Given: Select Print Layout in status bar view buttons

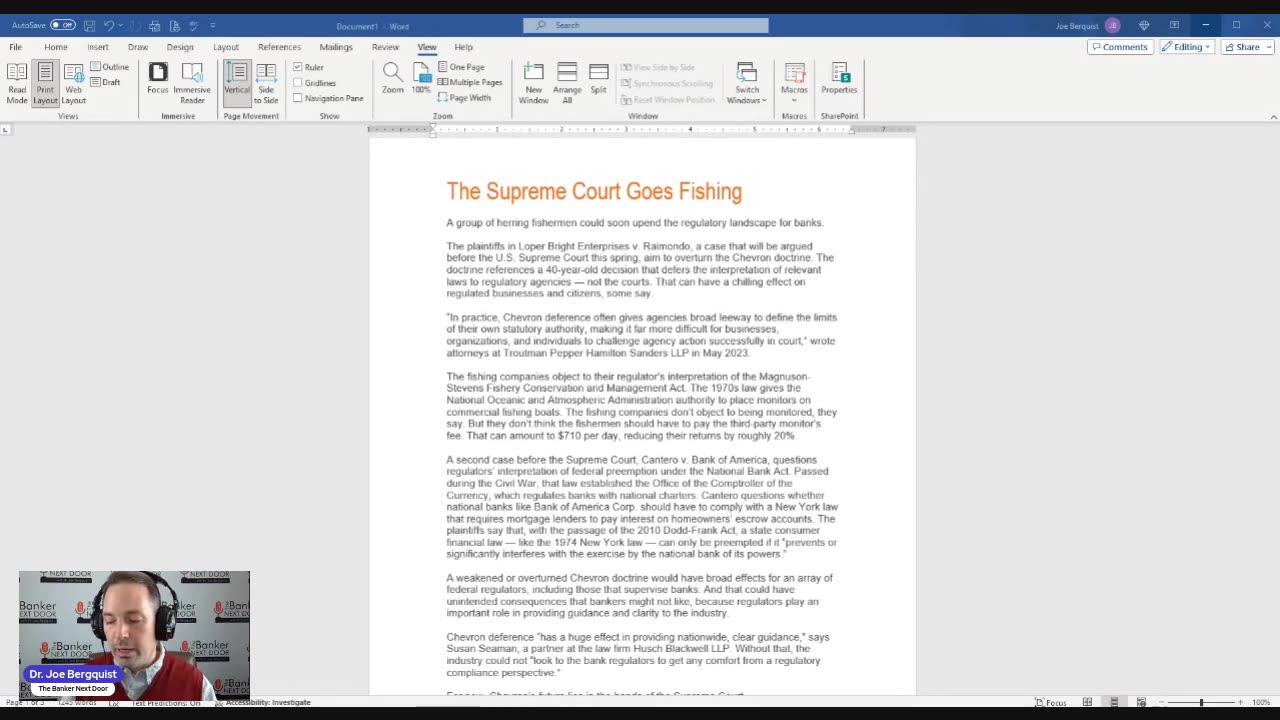Looking at the screenshot, I should tap(1114, 702).
